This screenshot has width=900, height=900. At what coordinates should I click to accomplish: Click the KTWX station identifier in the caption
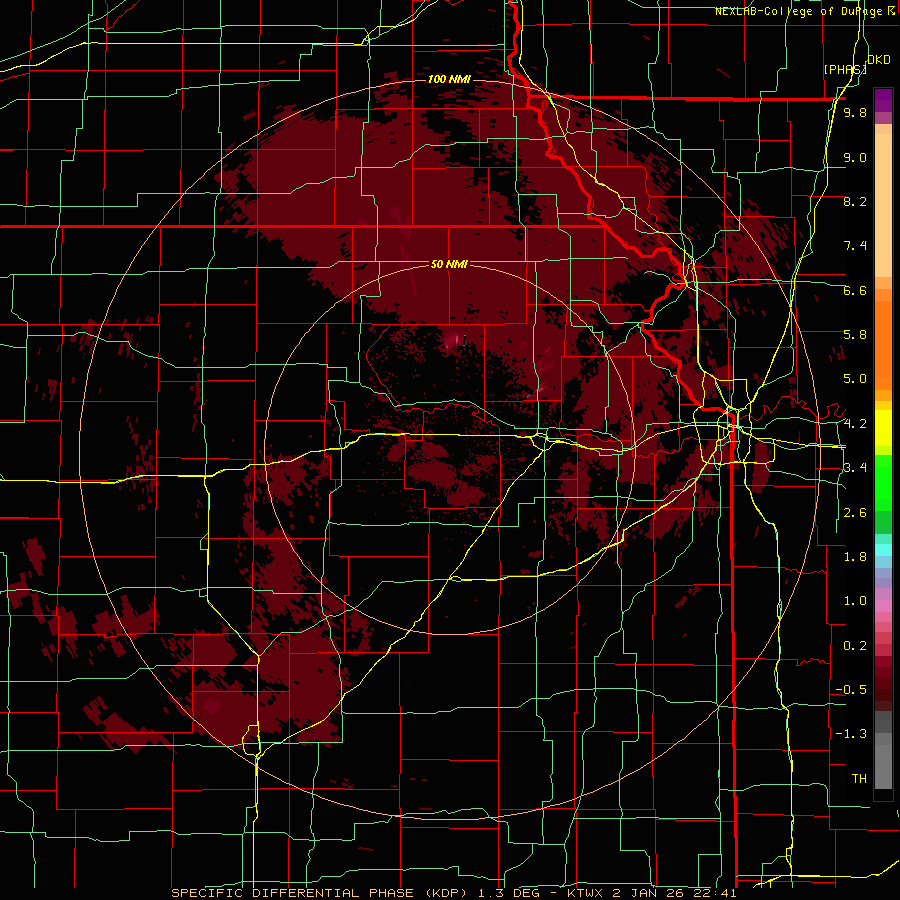point(585,893)
